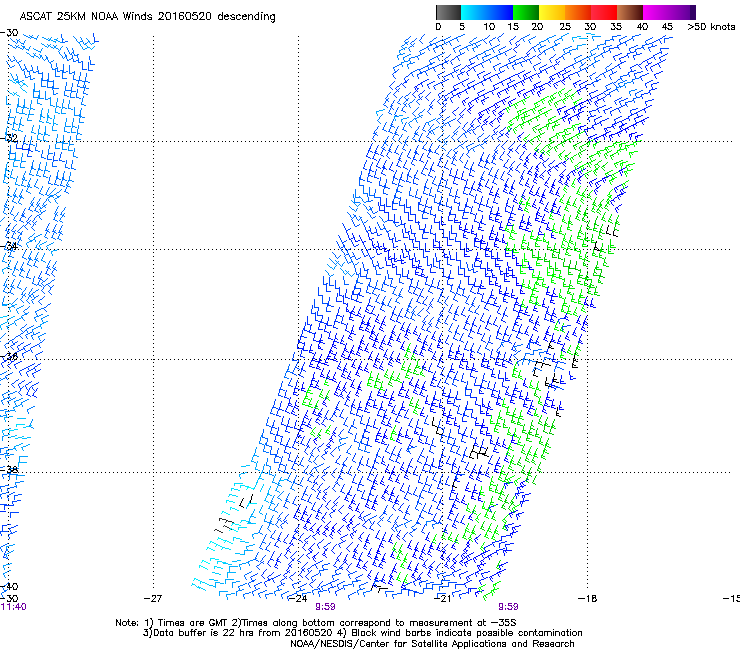Click the '9:59' time label right of -21
Image resolution: width=740 pixels, height=650 pixels.
pyautogui.click(x=508, y=607)
